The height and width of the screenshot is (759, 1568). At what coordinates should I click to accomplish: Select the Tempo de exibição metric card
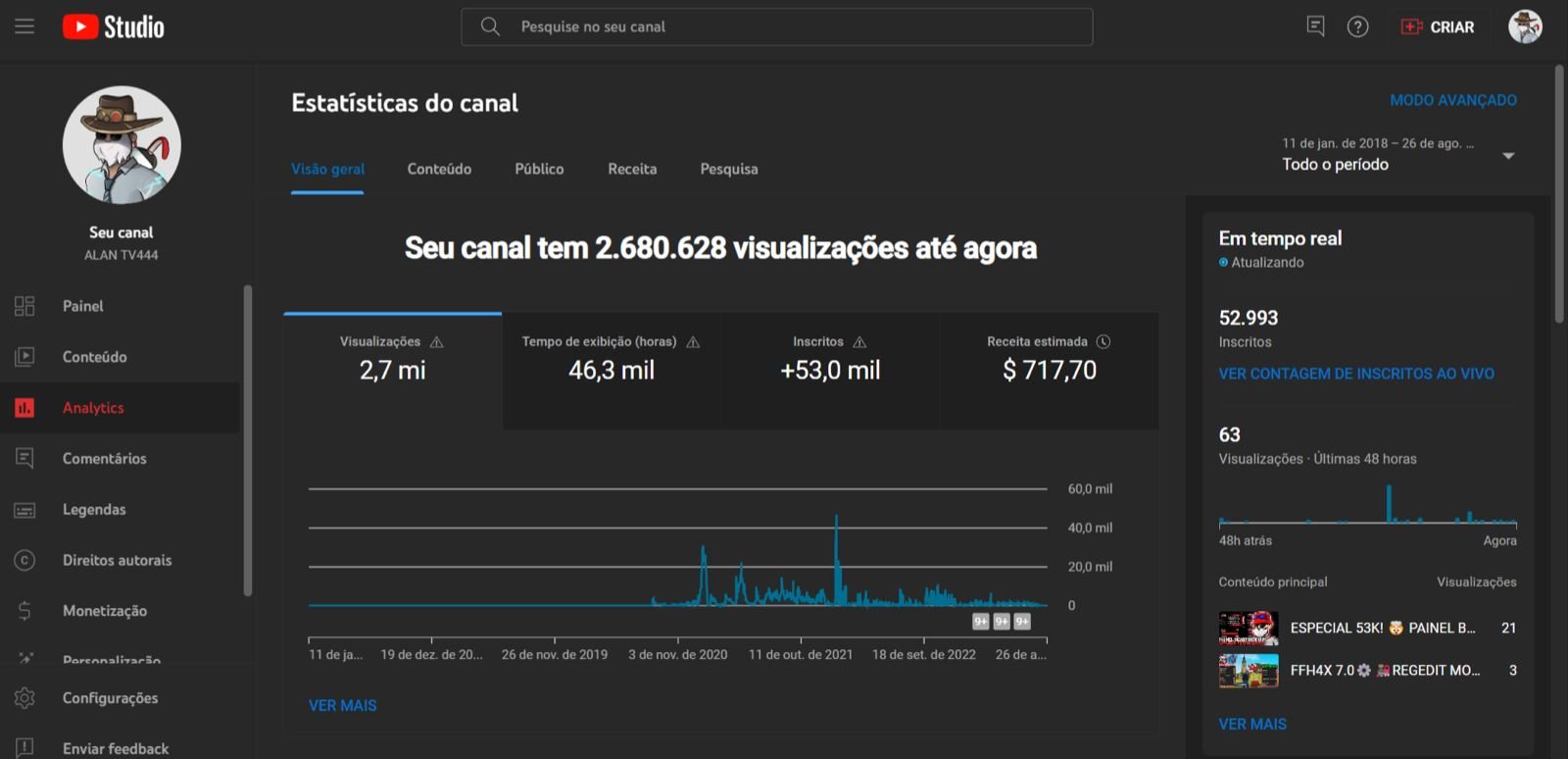tap(612, 371)
